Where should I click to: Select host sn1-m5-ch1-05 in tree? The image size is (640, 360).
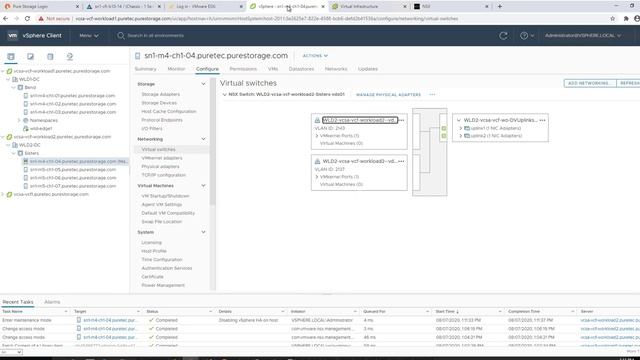click(73, 169)
